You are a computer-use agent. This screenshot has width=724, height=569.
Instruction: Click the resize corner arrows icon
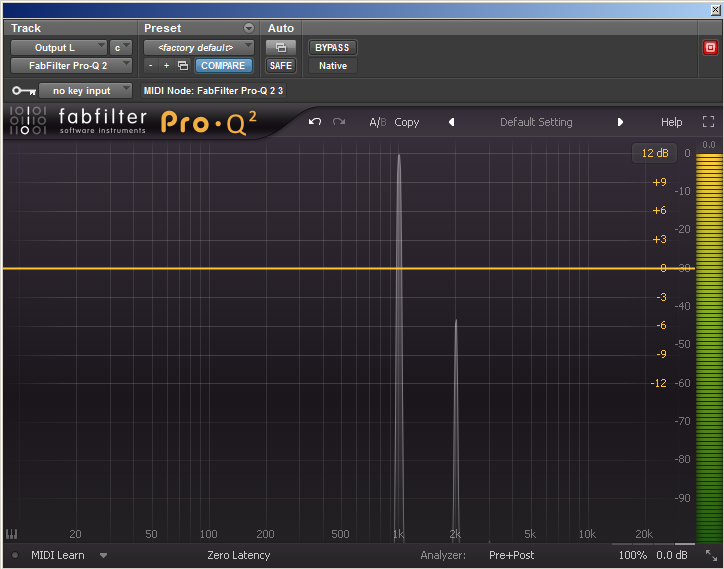click(x=712, y=555)
